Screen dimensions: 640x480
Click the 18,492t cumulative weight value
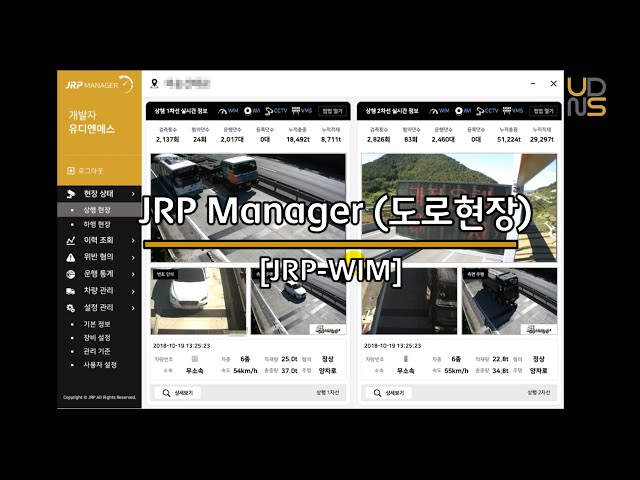tap(298, 140)
